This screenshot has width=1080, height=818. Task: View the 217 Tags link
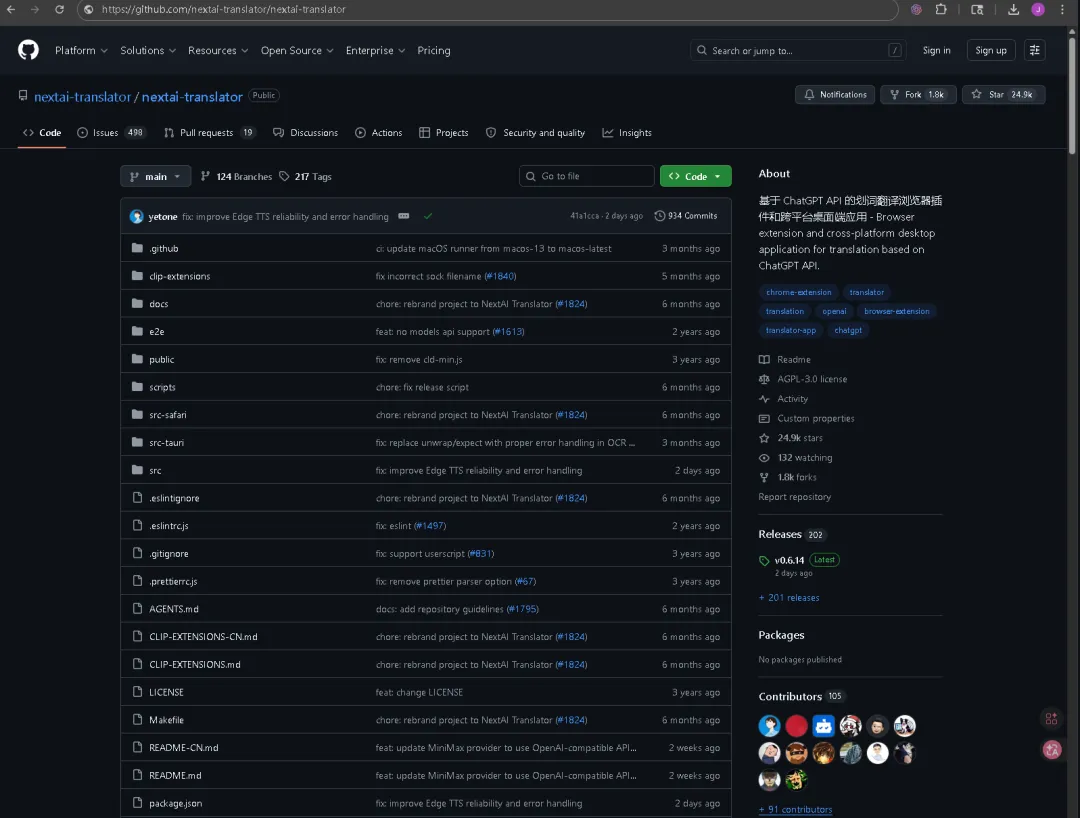coord(305,176)
